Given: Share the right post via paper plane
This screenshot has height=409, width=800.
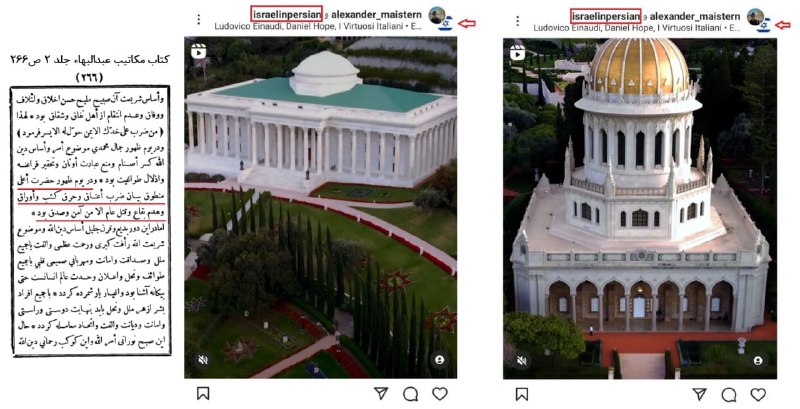Looking at the screenshot, I should coord(699,394).
